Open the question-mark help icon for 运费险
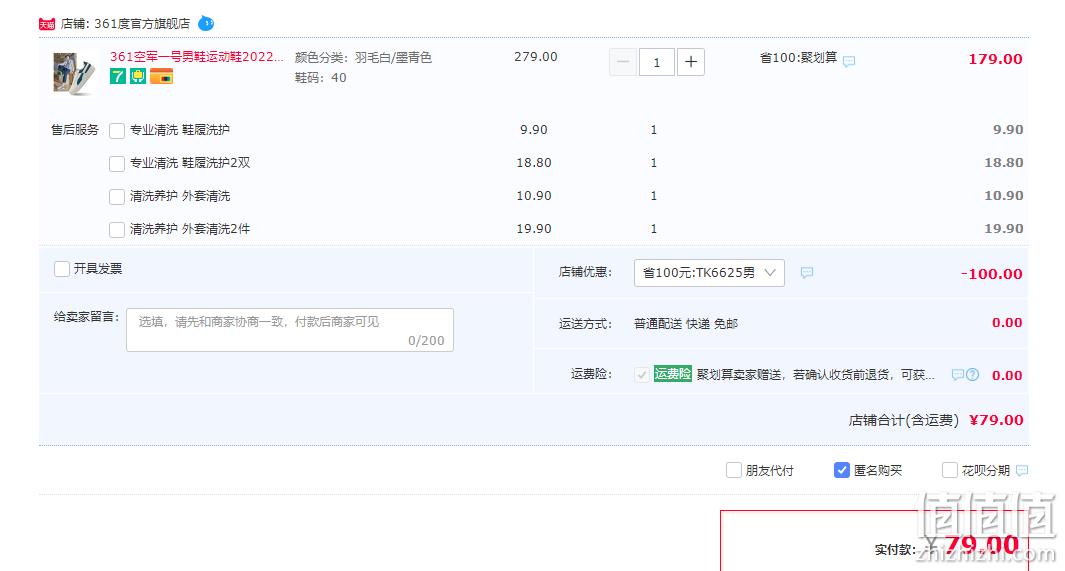Screen dimensions: 1065x571 point(973,375)
